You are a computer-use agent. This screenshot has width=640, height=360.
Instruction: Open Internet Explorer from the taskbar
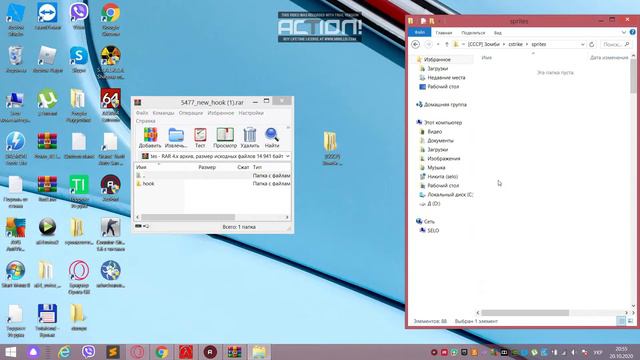64,352
